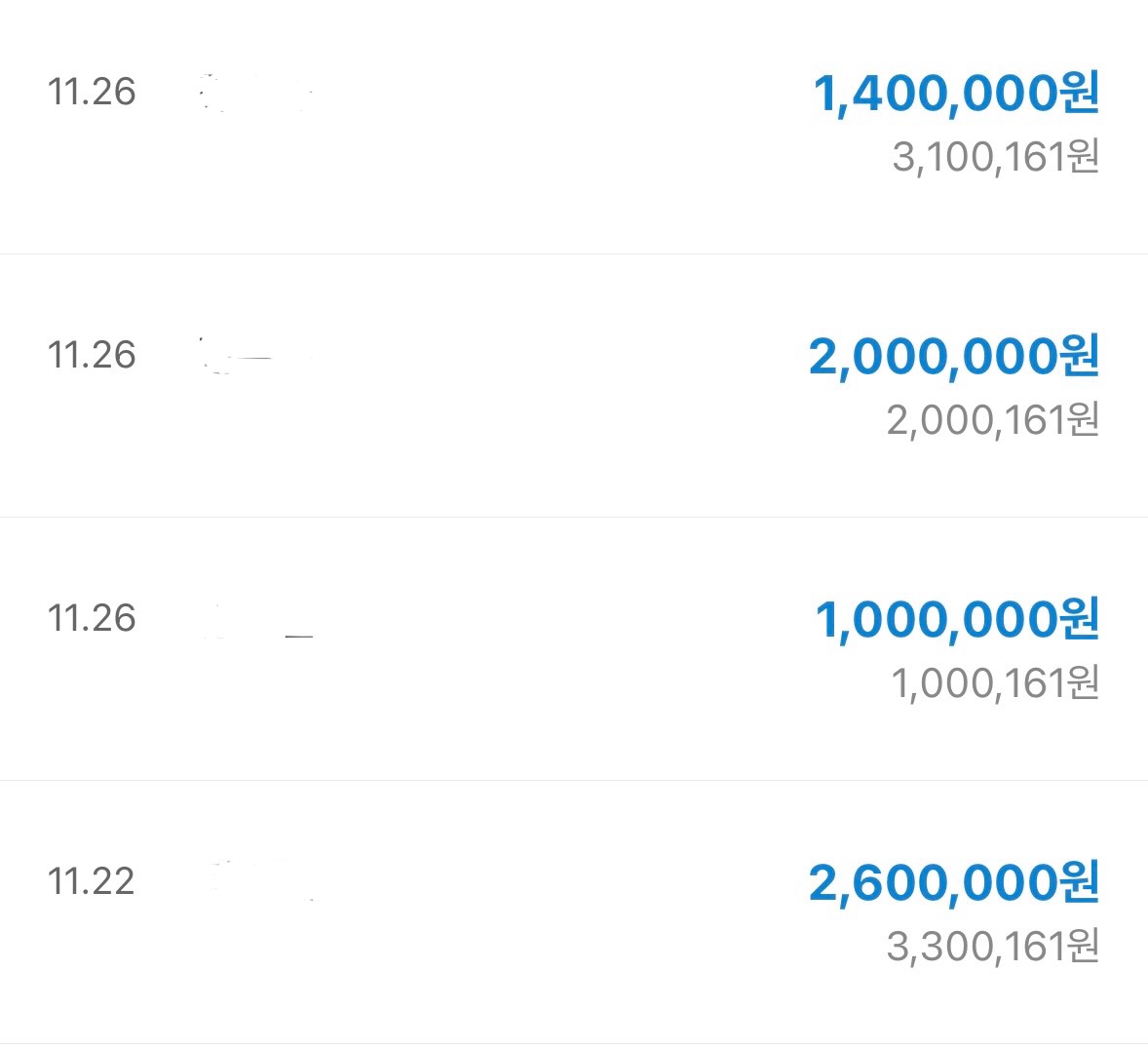
Task: Open the redacted sender name of 2,000,000원 deposit
Action: click(x=253, y=357)
